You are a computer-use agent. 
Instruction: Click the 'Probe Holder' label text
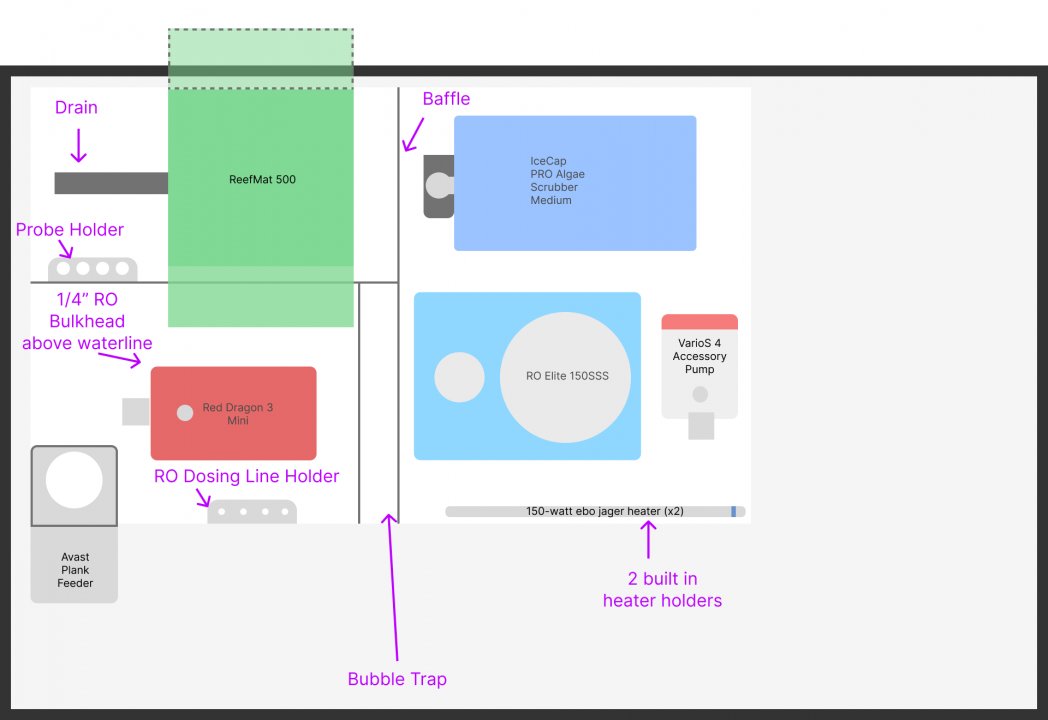(70, 229)
